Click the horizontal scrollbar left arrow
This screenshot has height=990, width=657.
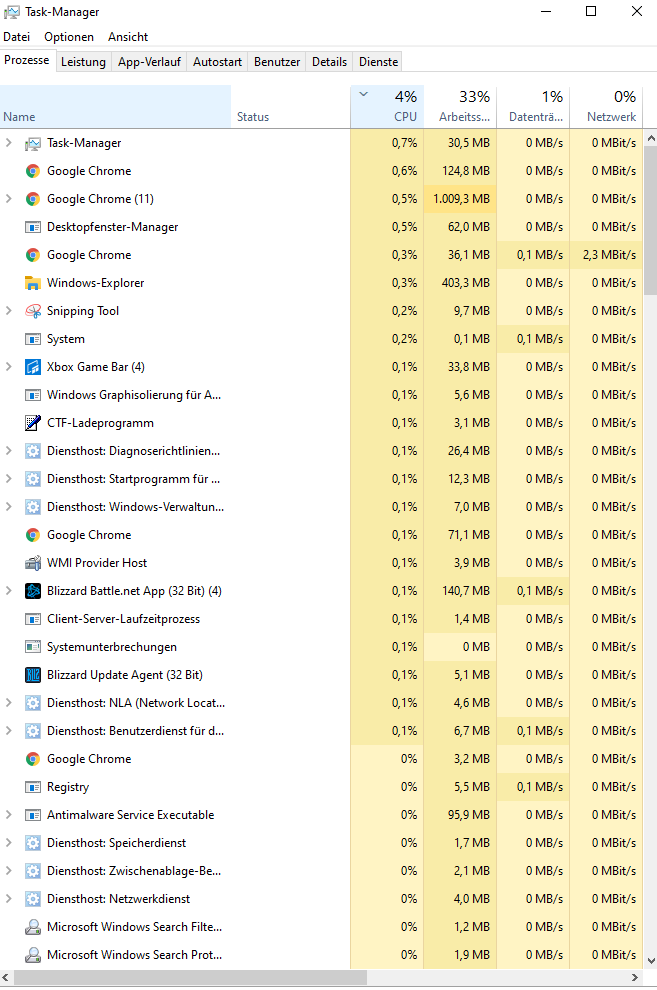[6, 977]
